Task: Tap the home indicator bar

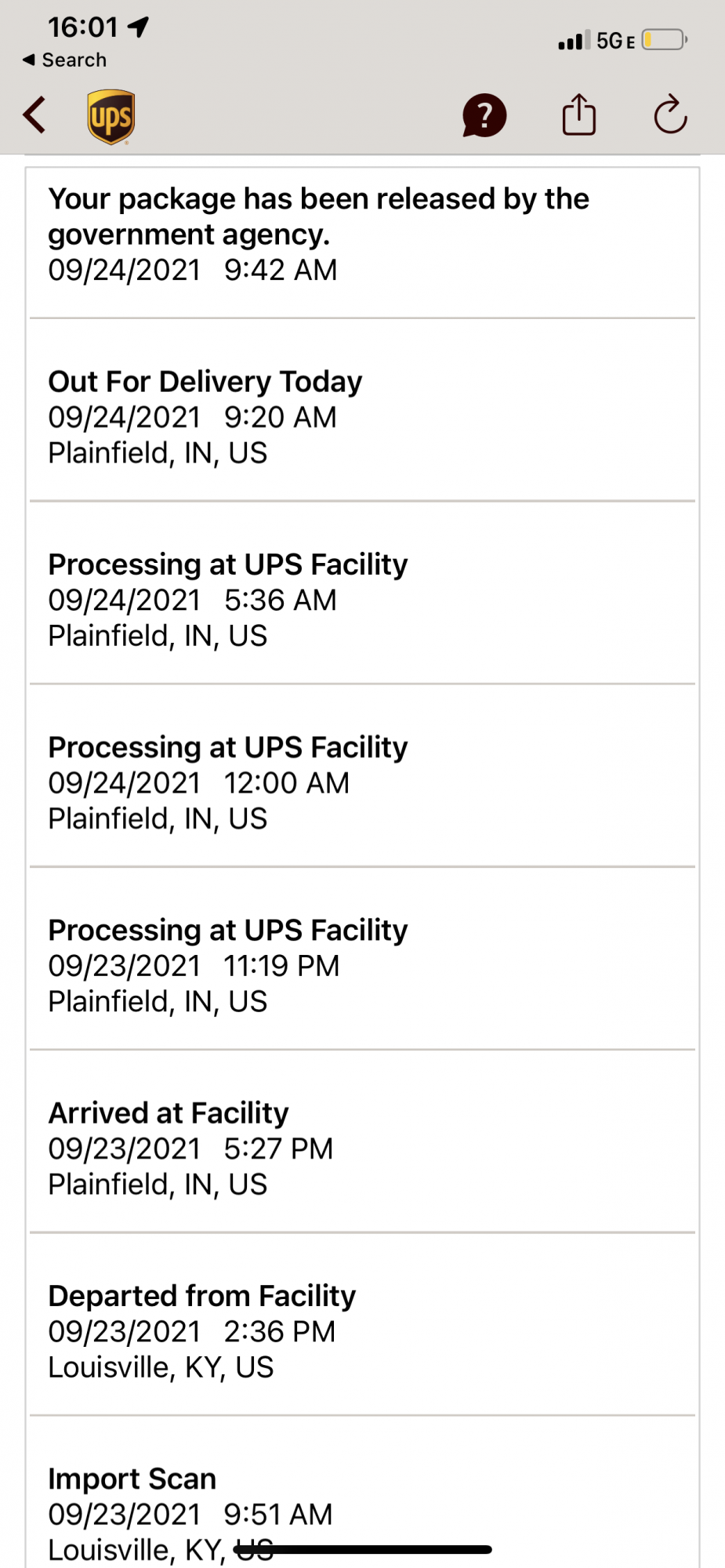Action: point(363,1549)
